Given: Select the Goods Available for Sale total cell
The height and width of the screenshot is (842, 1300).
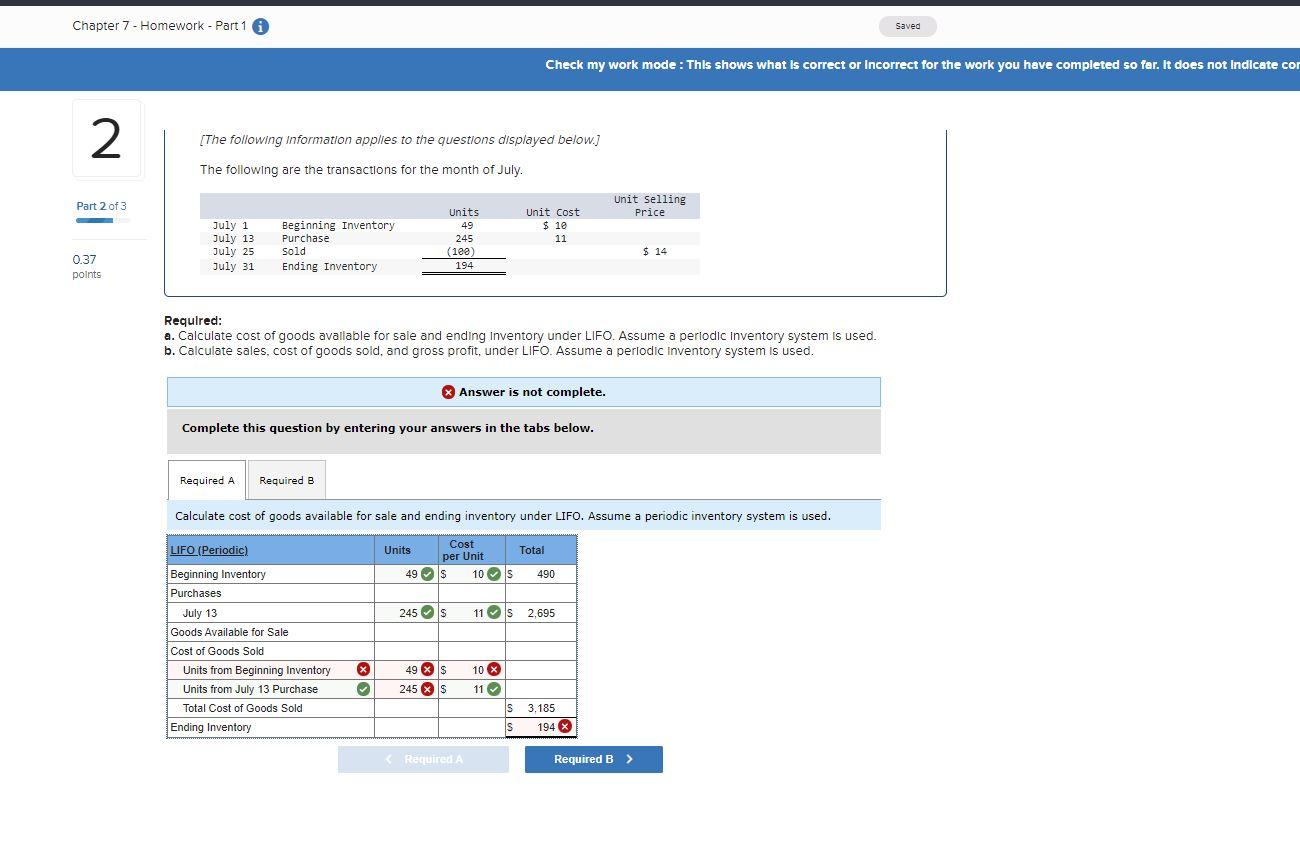Looking at the screenshot, I should point(541,632).
